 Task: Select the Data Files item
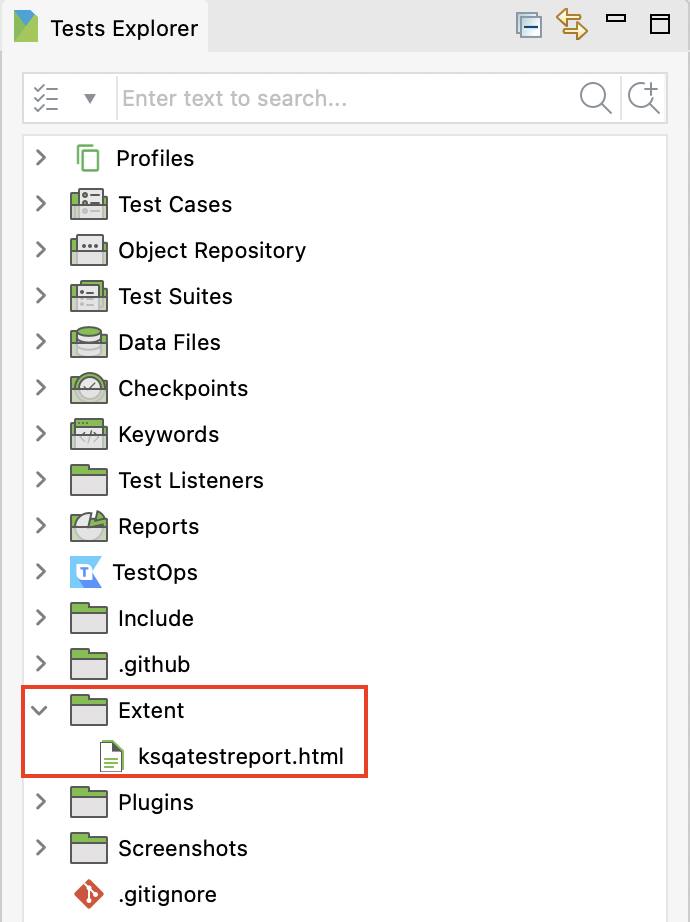[x=169, y=342]
